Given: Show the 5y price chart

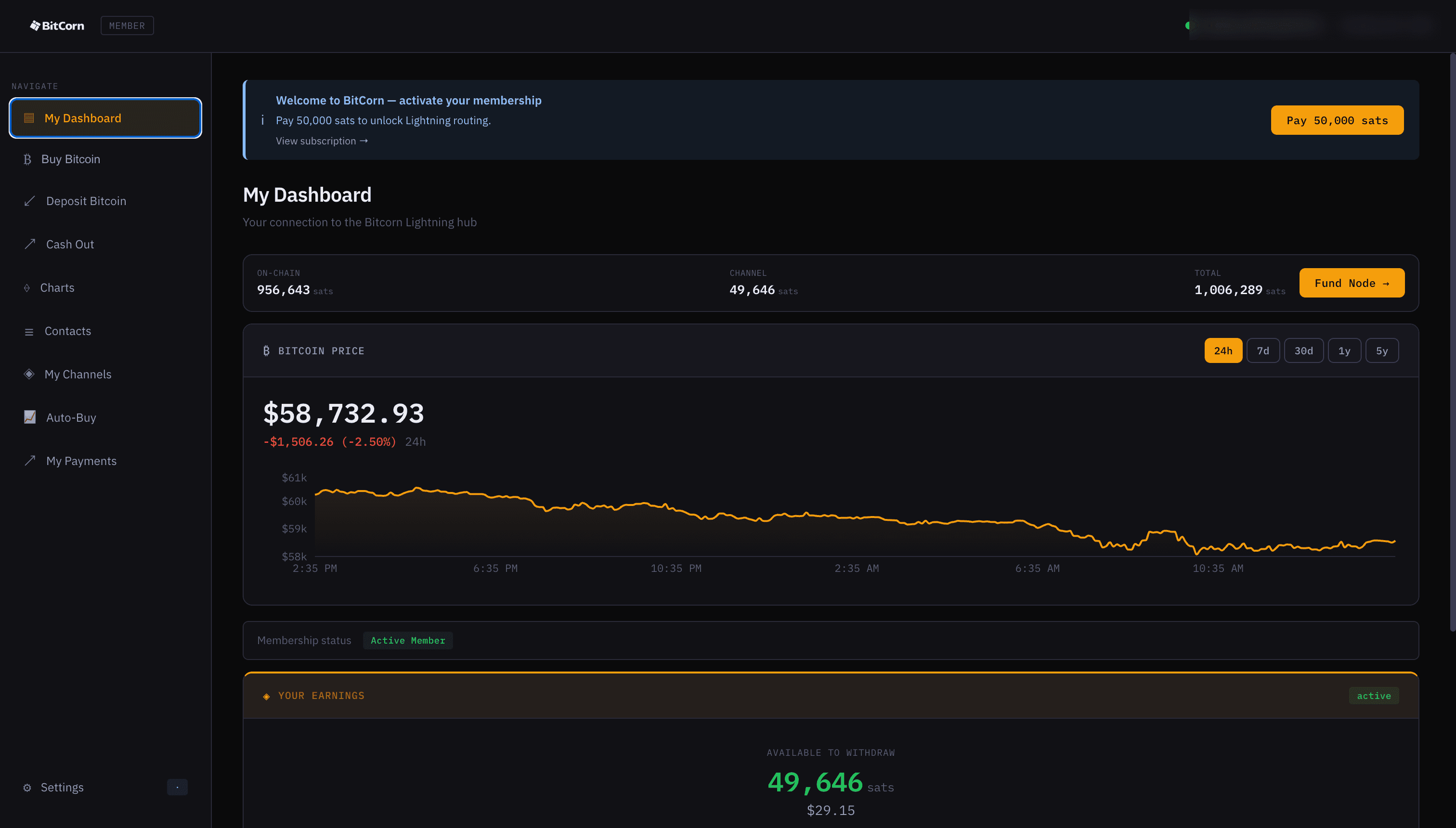Looking at the screenshot, I should [1382, 351].
